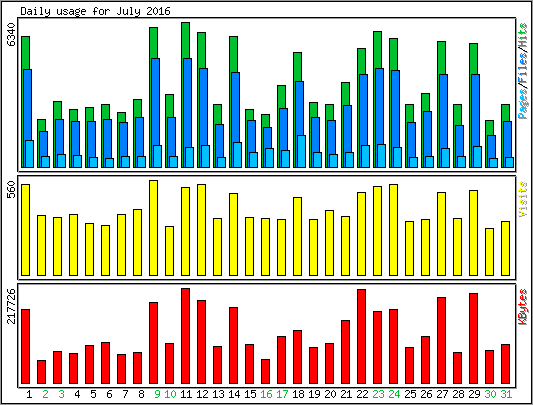Click the cyan pages bar for day 1
Screen dimensions: 533x405
pos(29,154)
